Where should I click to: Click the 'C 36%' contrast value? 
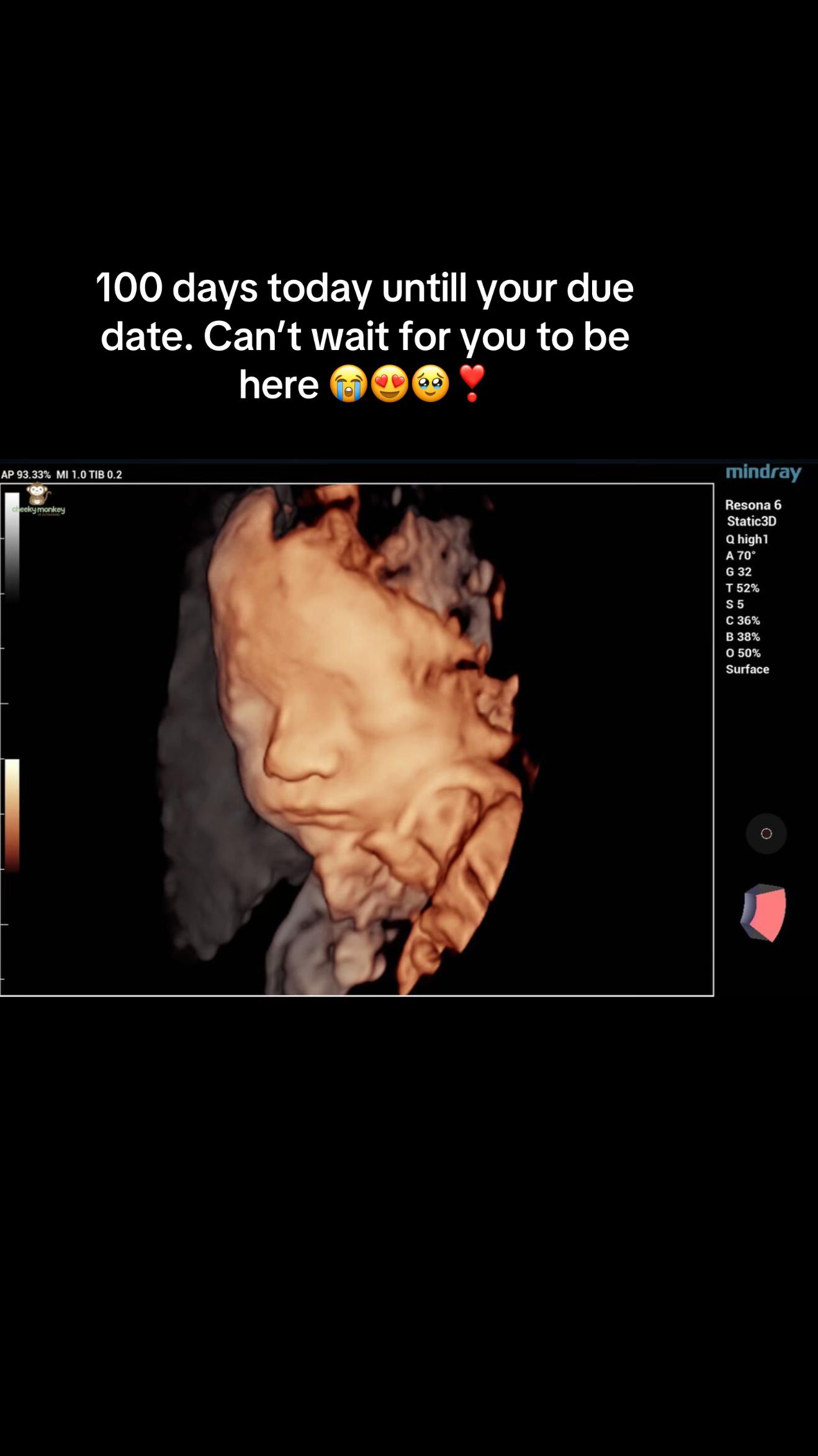743,620
